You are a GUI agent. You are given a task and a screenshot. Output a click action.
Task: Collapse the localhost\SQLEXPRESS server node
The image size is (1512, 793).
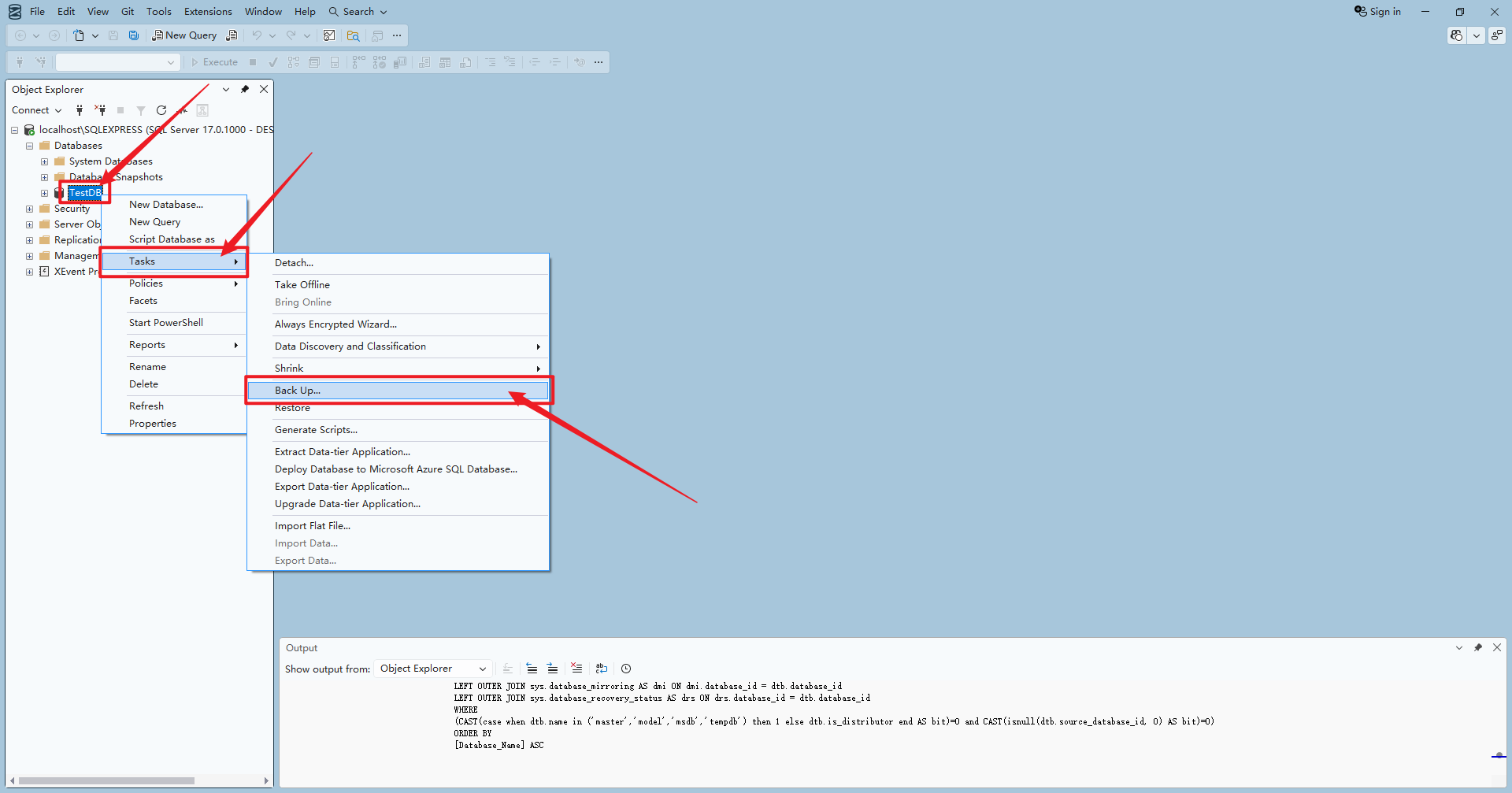click(14, 130)
